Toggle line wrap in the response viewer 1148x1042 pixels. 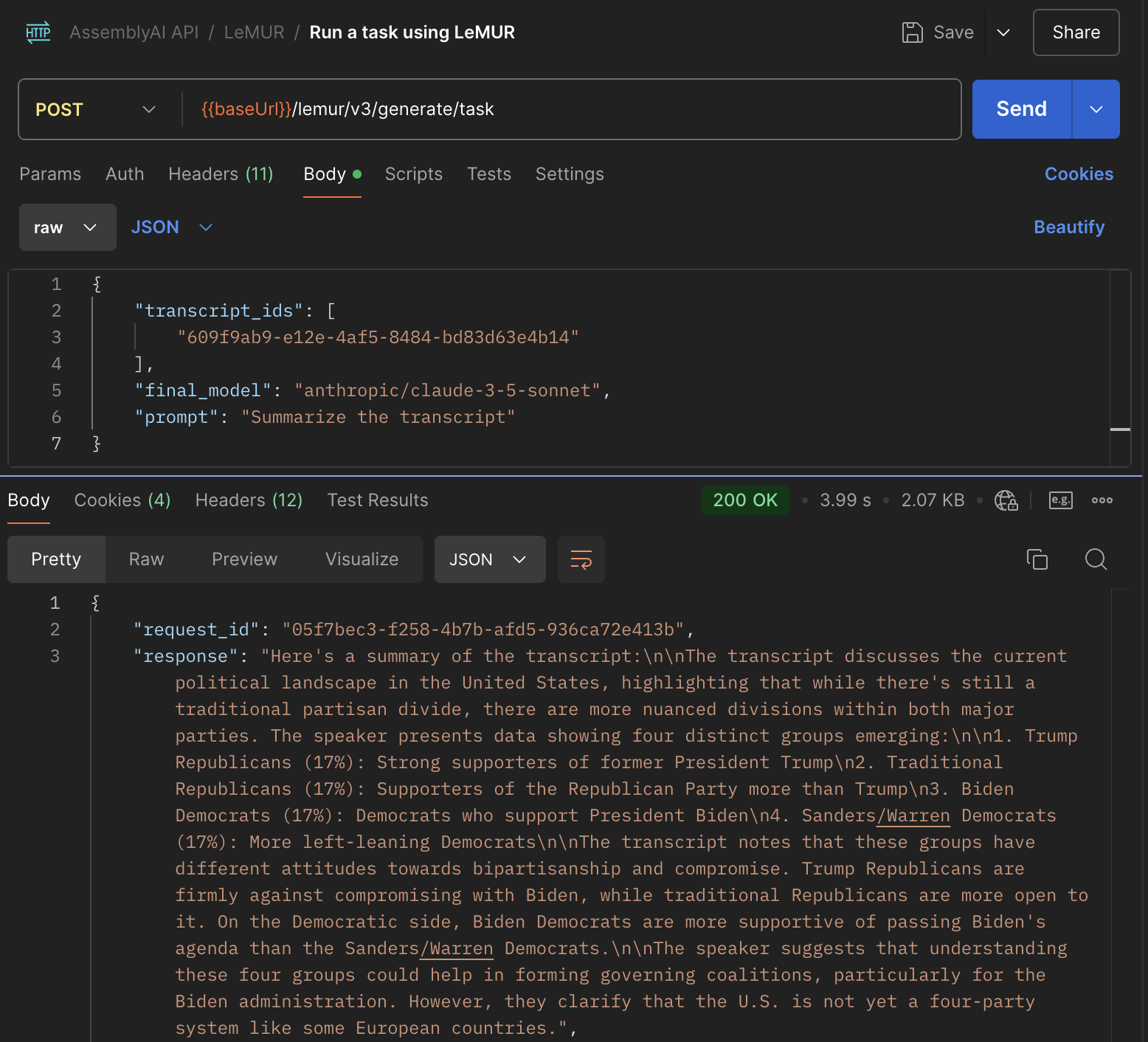click(581, 559)
